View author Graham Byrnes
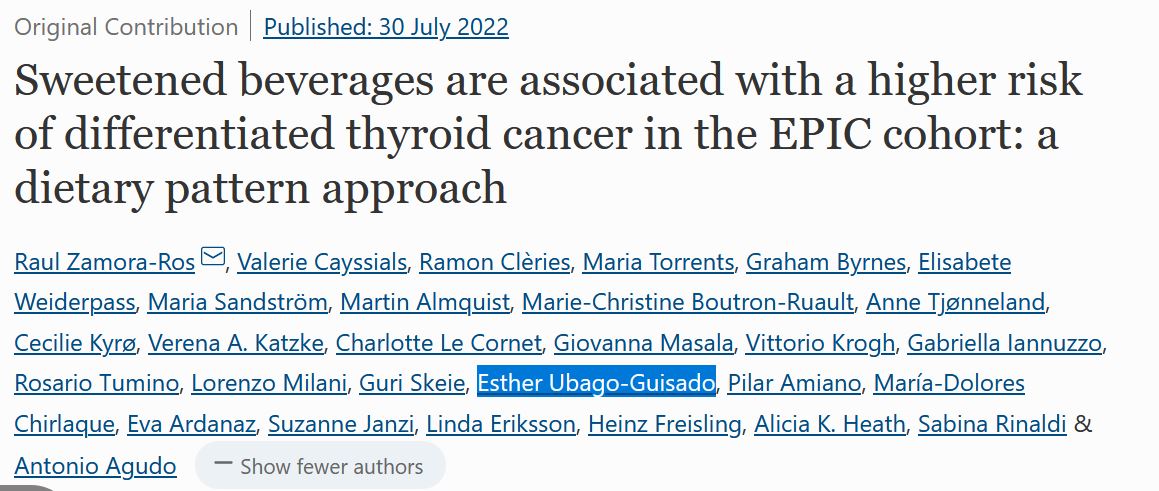Viewport: 1159px width, 491px height. 826,263
